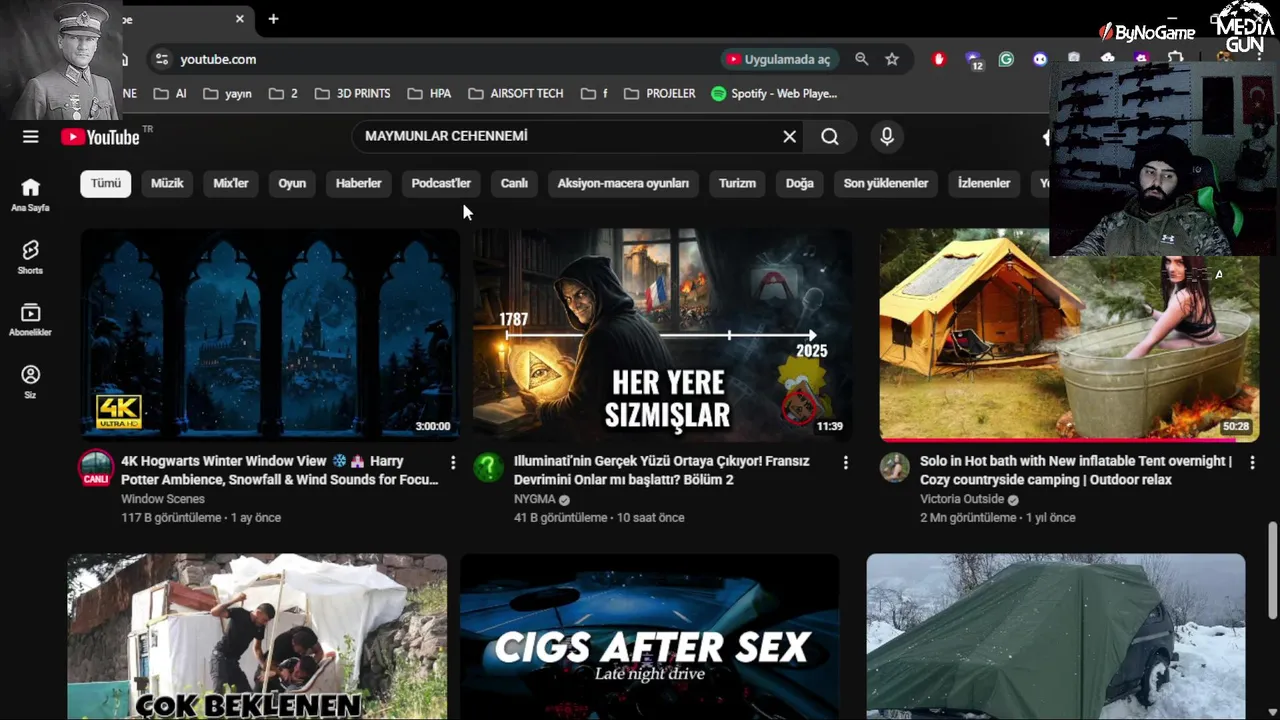
Task: Open the extension with badge 12
Action: click(973, 60)
